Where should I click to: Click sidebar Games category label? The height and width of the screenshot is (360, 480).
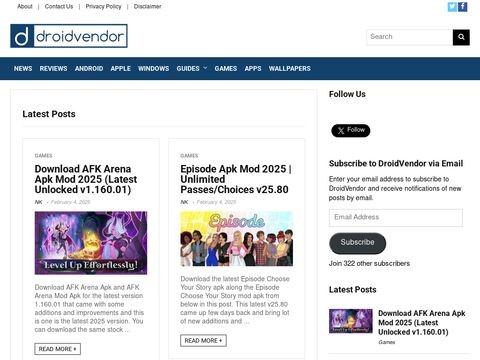tap(387, 342)
